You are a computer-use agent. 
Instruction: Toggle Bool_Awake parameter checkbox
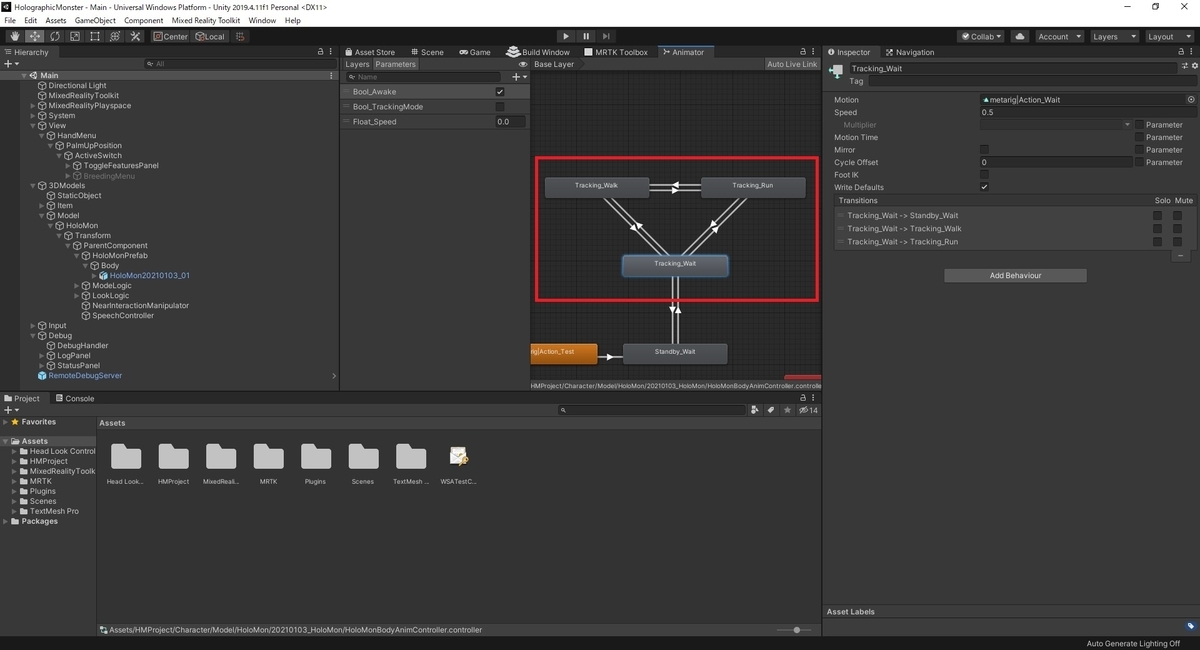[x=500, y=92]
